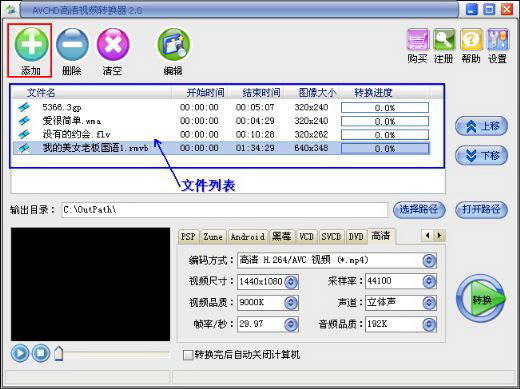Click the preview seek slider handle
Screen dimensions: 520x389
point(59,353)
